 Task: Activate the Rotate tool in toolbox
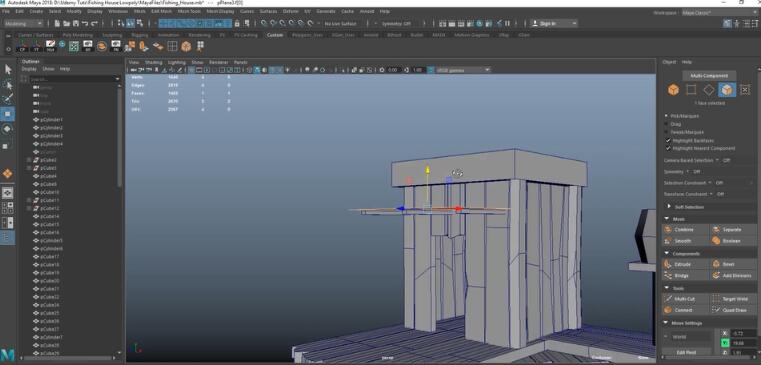pos(8,130)
